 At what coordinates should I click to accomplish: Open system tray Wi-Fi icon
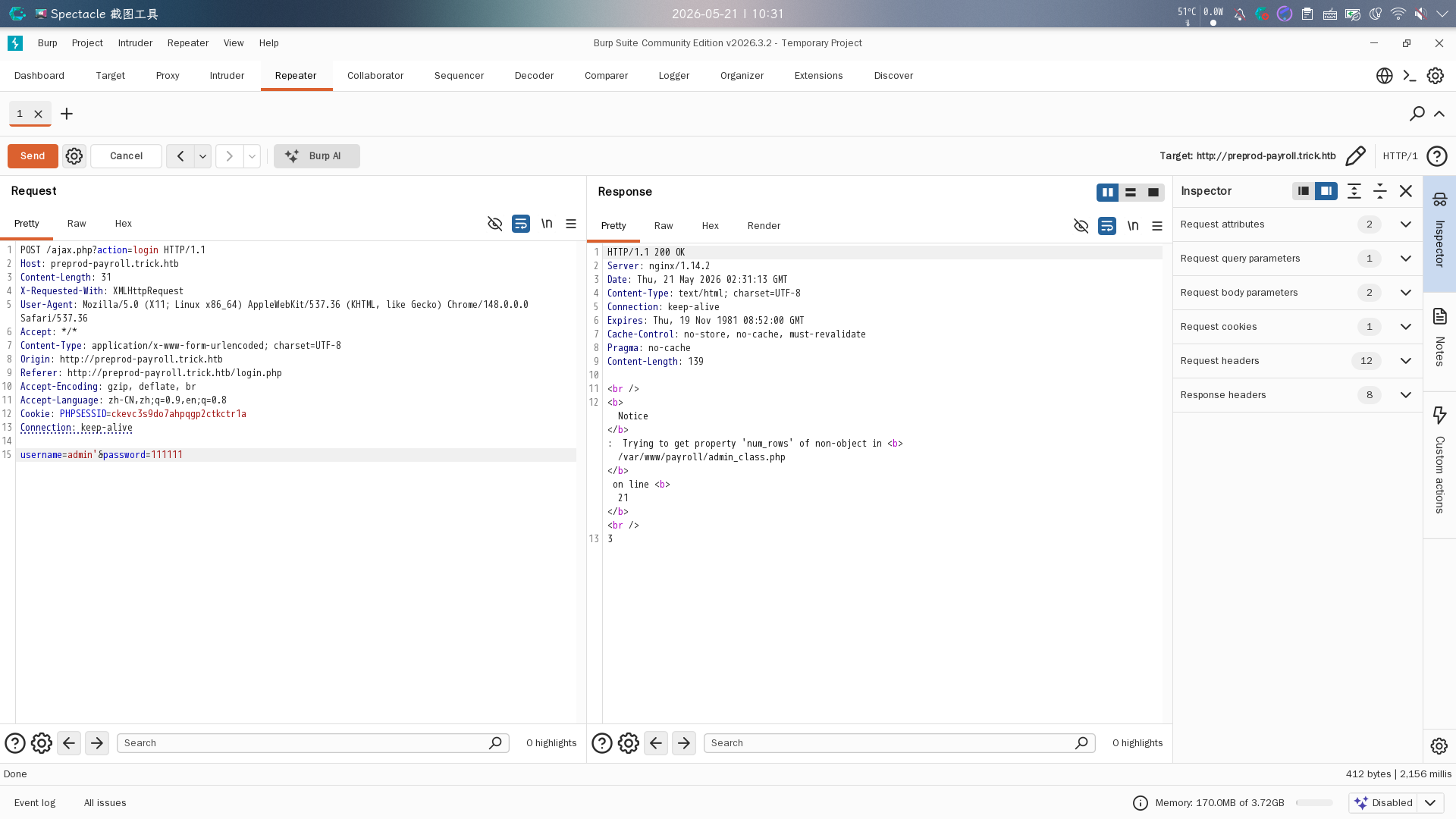point(1398,14)
